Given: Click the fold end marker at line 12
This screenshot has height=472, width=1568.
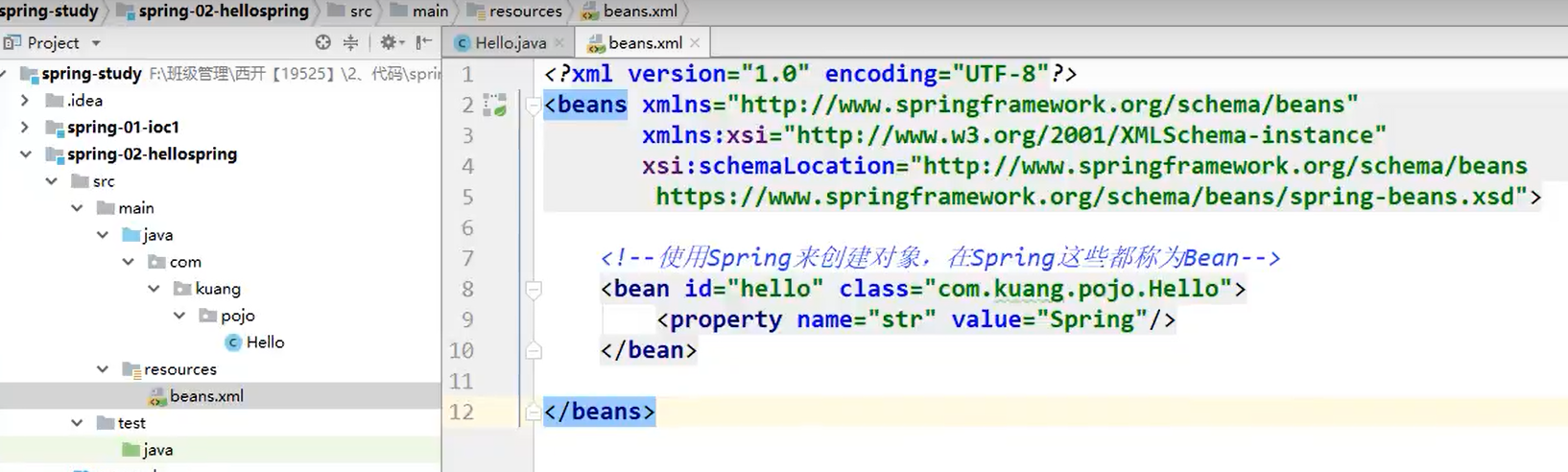Looking at the screenshot, I should coord(534,412).
